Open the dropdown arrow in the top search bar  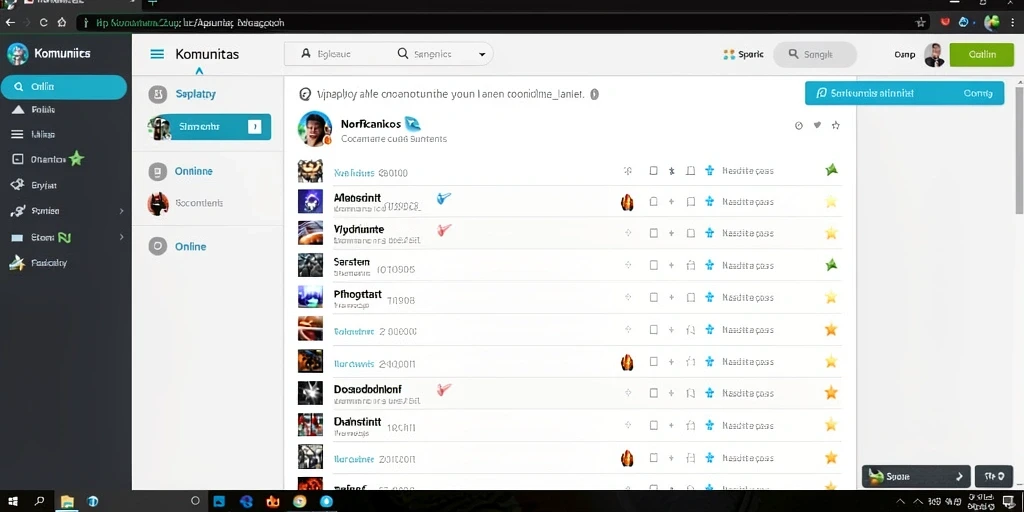click(x=482, y=54)
